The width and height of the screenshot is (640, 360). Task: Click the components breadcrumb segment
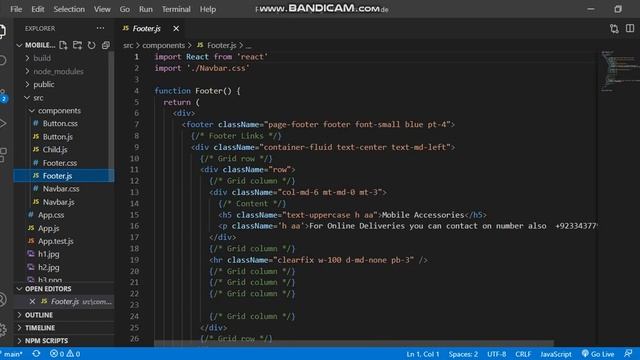point(163,45)
